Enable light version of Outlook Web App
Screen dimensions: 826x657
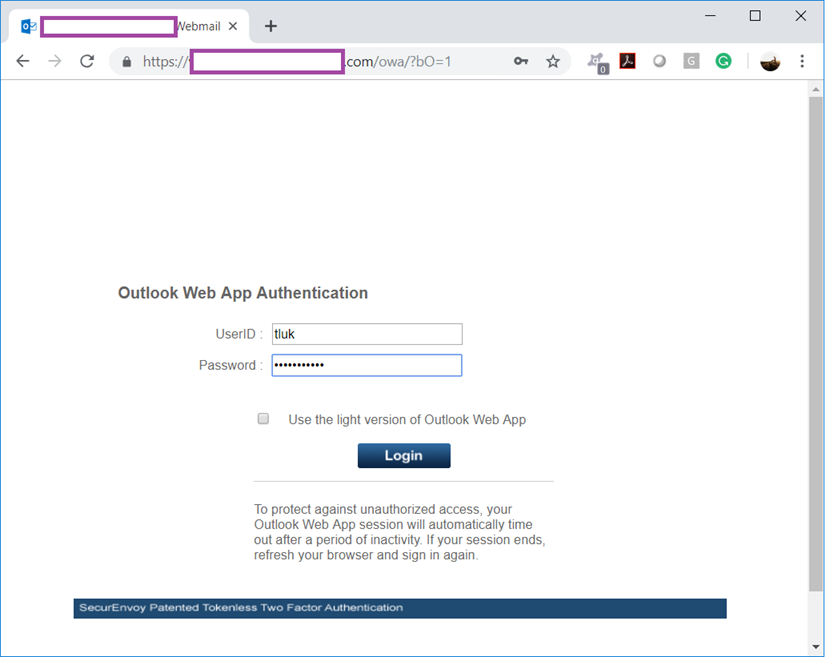point(263,418)
